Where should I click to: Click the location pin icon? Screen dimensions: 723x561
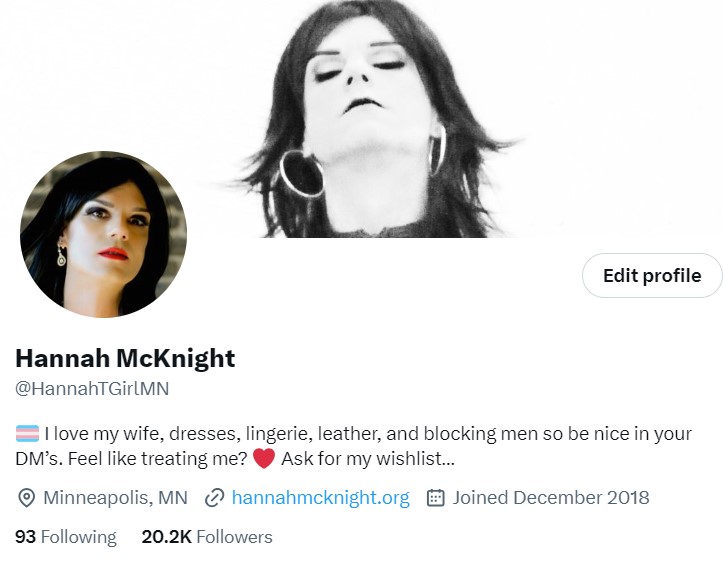point(26,498)
